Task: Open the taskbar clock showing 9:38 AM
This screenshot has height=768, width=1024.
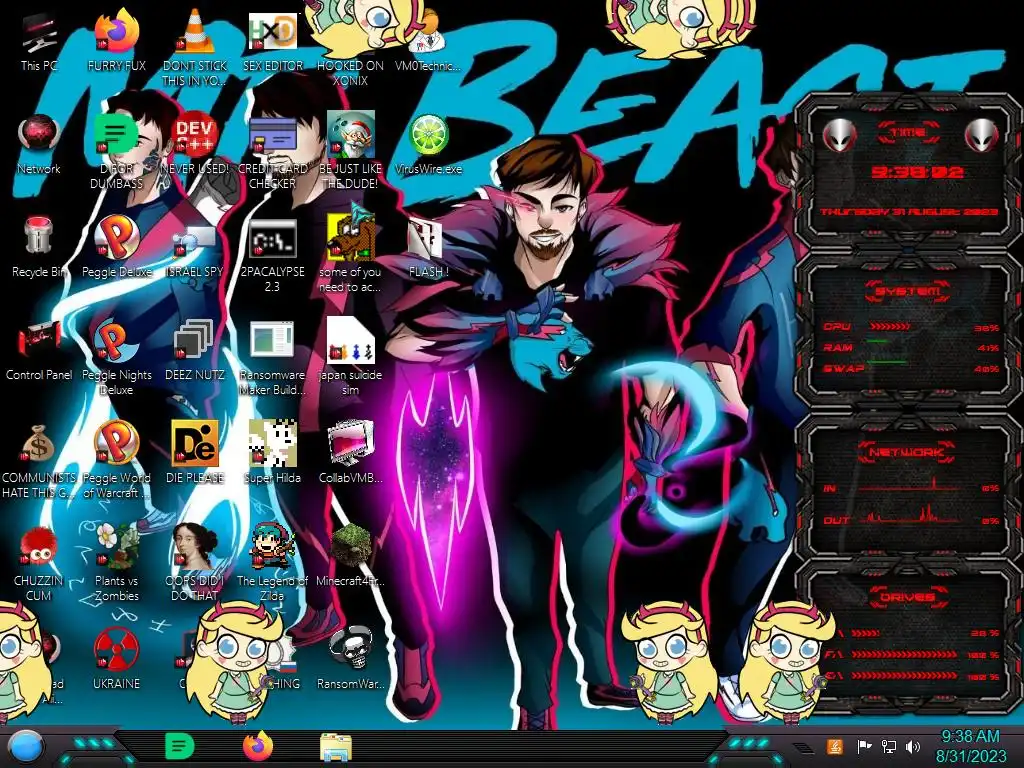Action: (970, 746)
